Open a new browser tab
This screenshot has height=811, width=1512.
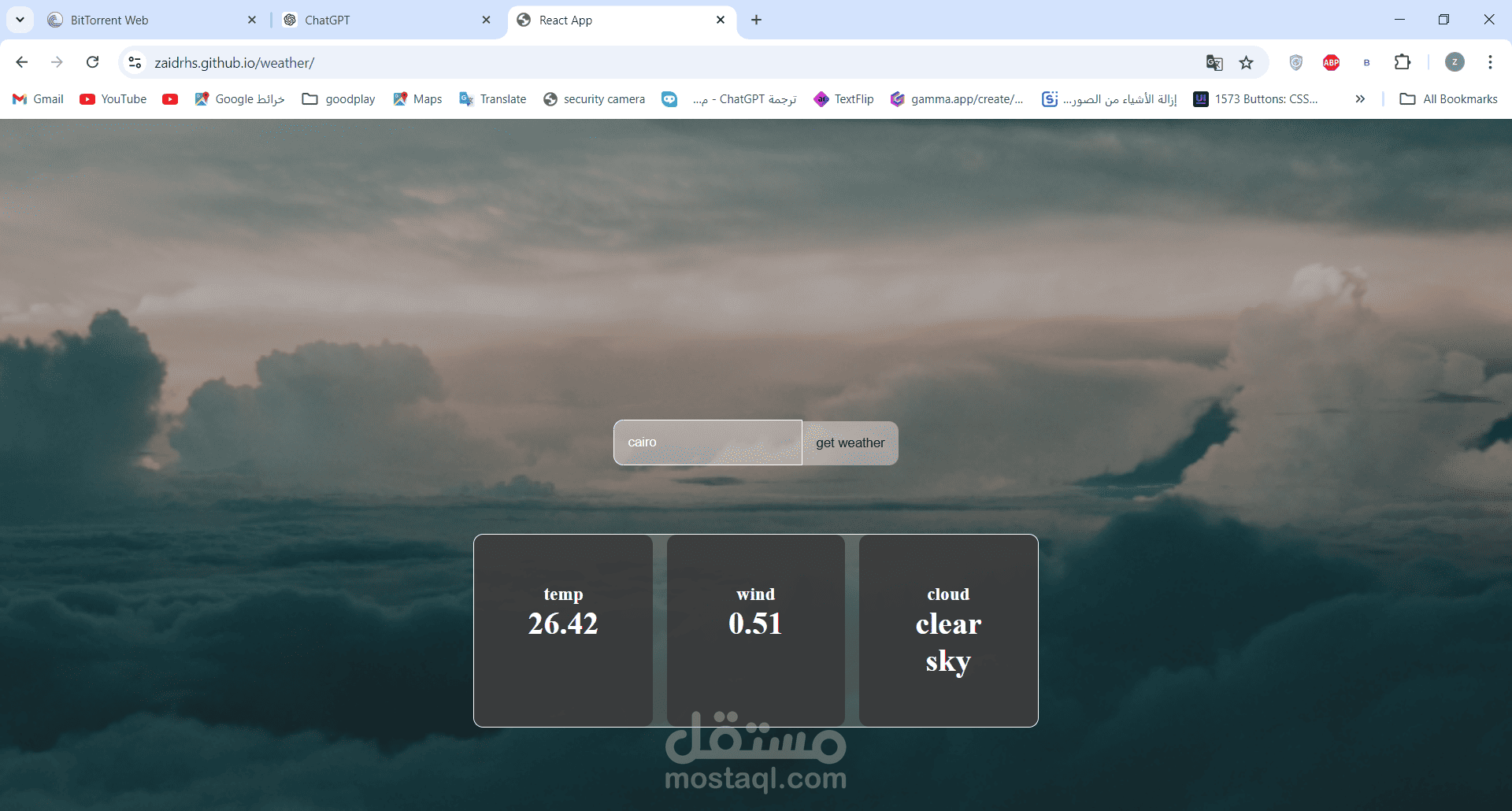click(x=756, y=20)
